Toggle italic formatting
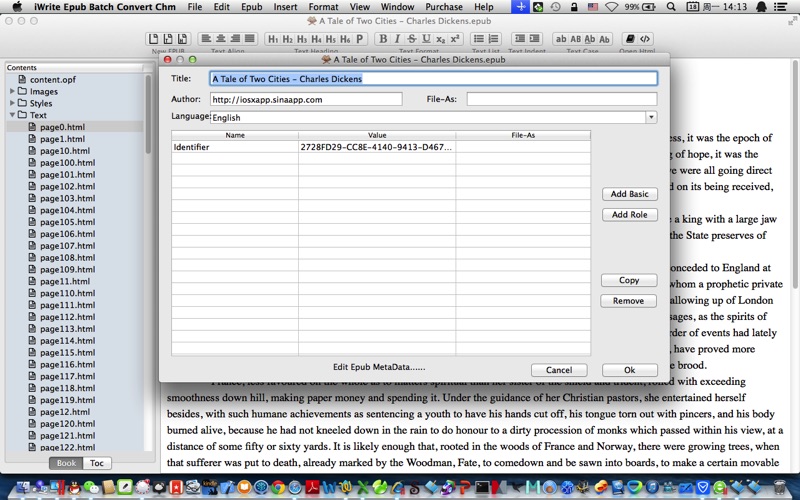The width and height of the screenshot is (800, 500). tap(397, 39)
